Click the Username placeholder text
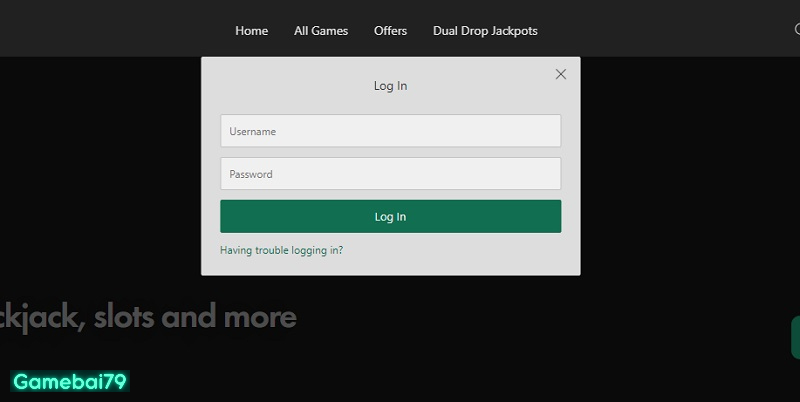Screen dimensions: 800x402 (252, 131)
